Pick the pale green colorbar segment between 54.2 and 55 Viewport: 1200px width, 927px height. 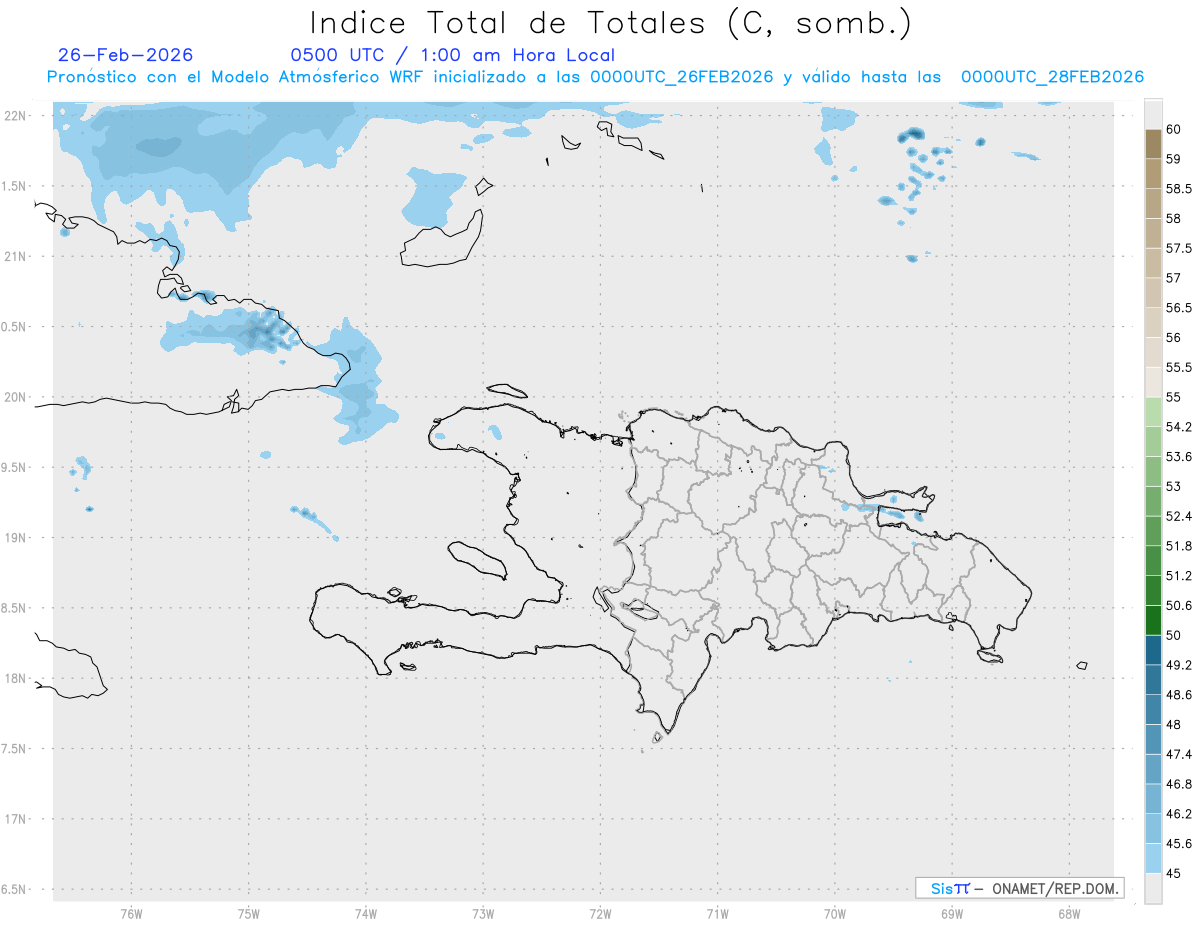1153,412
